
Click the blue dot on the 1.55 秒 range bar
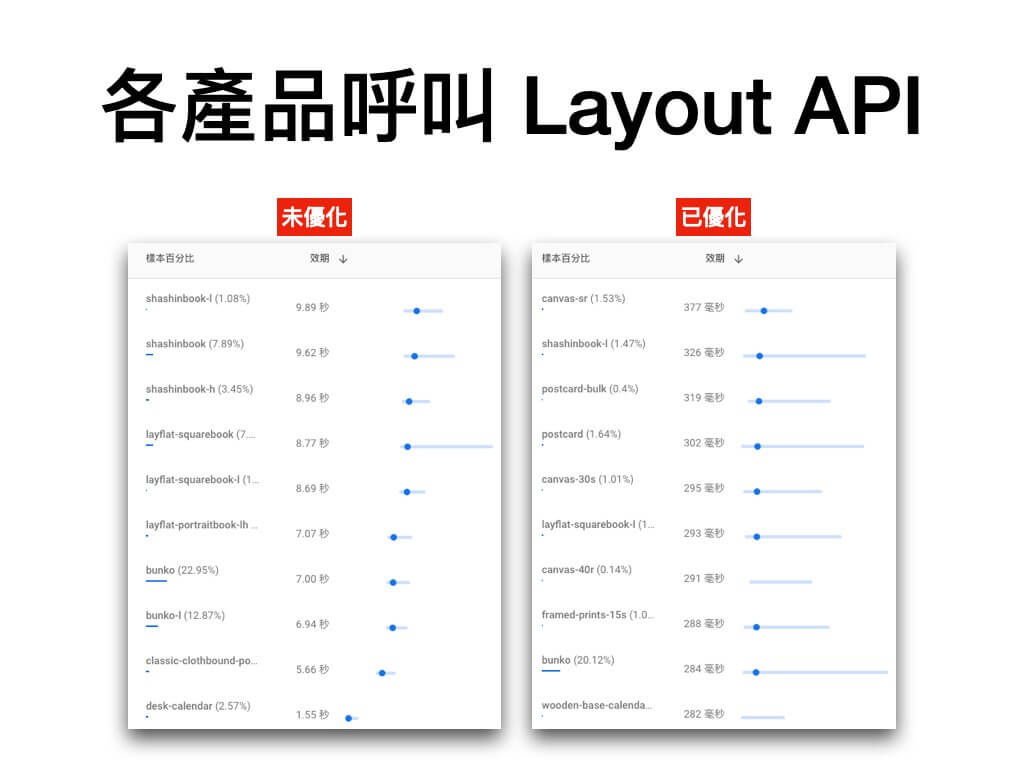tap(348, 718)
